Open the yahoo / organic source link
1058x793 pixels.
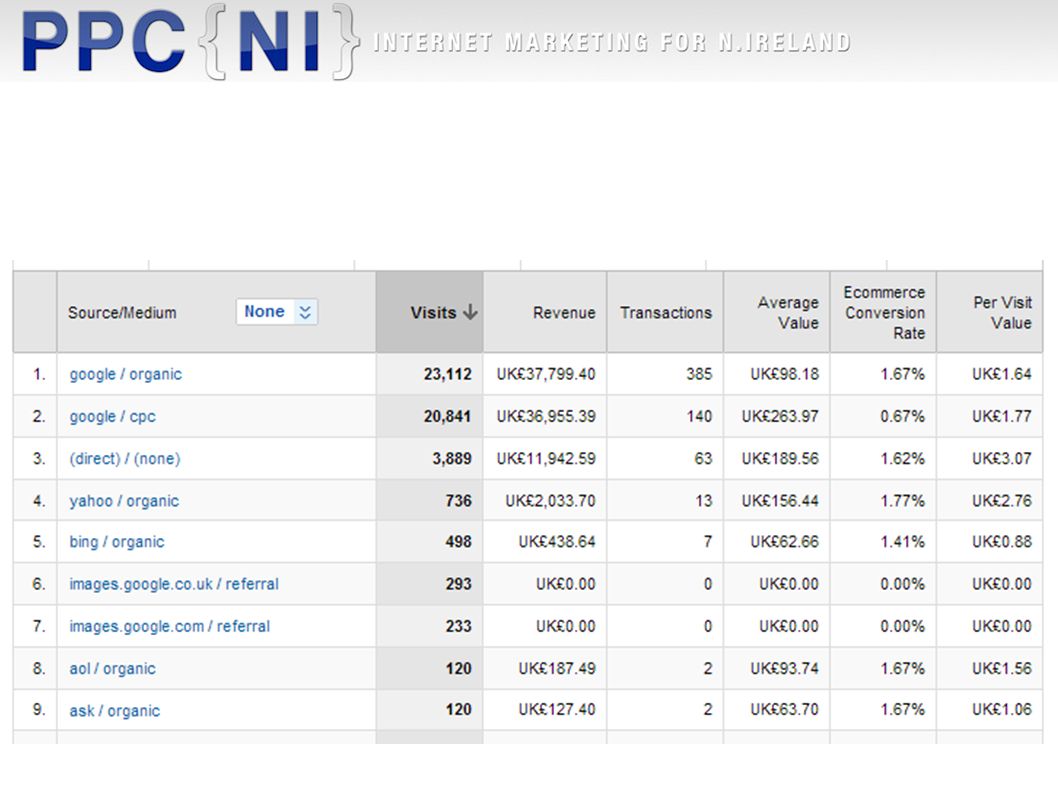coord(124,501)
